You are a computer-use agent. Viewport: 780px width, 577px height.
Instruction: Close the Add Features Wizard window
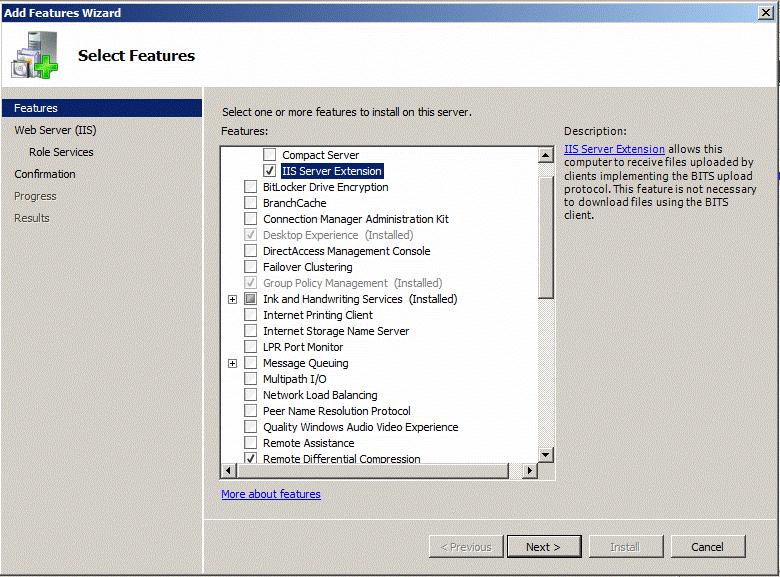click(x=766, y=12)
